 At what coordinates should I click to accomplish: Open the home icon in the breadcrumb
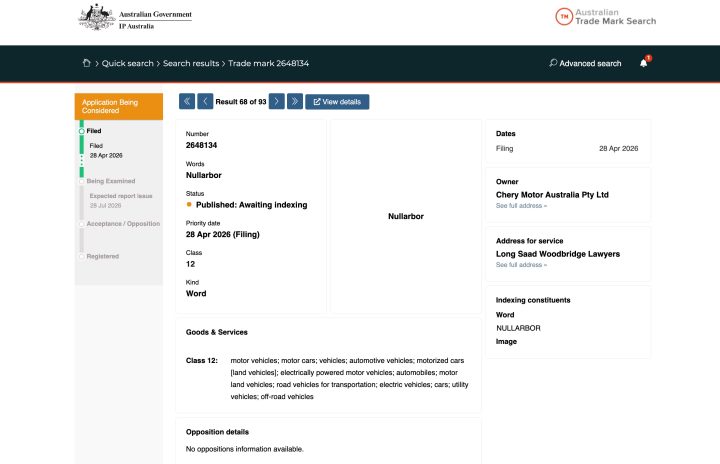pyautogui.click(x=86, y=63)
